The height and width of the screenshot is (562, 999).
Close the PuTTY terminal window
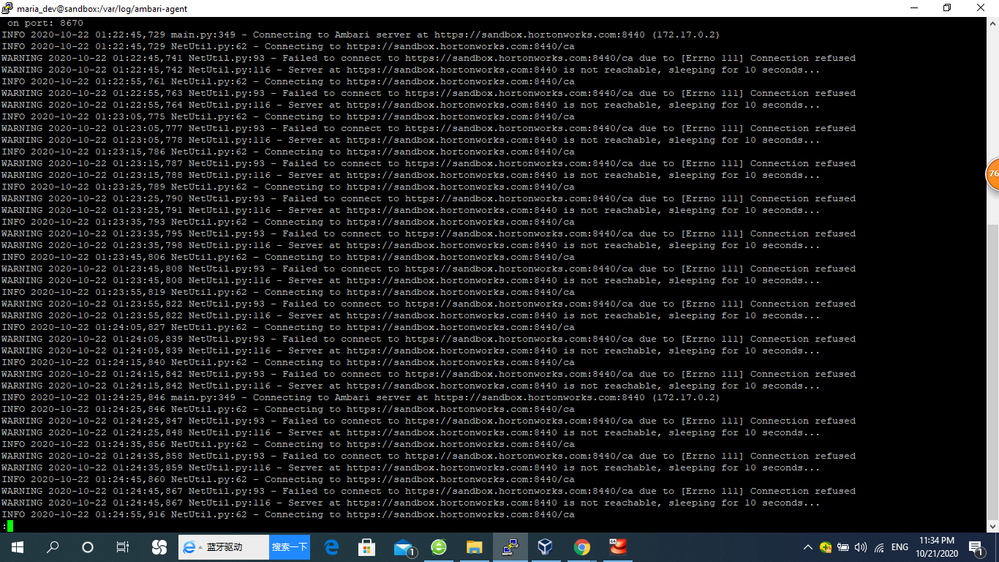coord(981,8)
